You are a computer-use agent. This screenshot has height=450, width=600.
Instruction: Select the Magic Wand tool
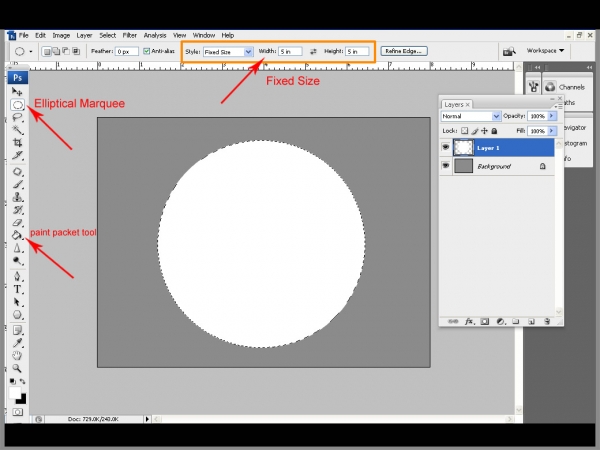(17, 130)
